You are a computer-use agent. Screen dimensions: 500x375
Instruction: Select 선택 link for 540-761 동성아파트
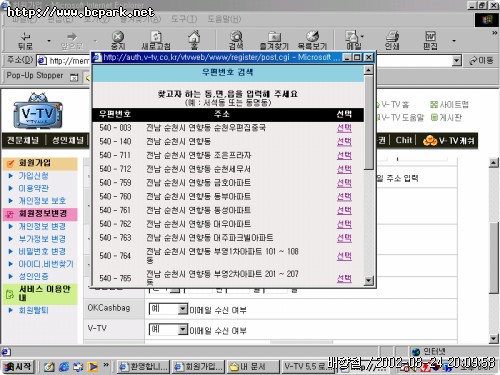tap(344, 210)
